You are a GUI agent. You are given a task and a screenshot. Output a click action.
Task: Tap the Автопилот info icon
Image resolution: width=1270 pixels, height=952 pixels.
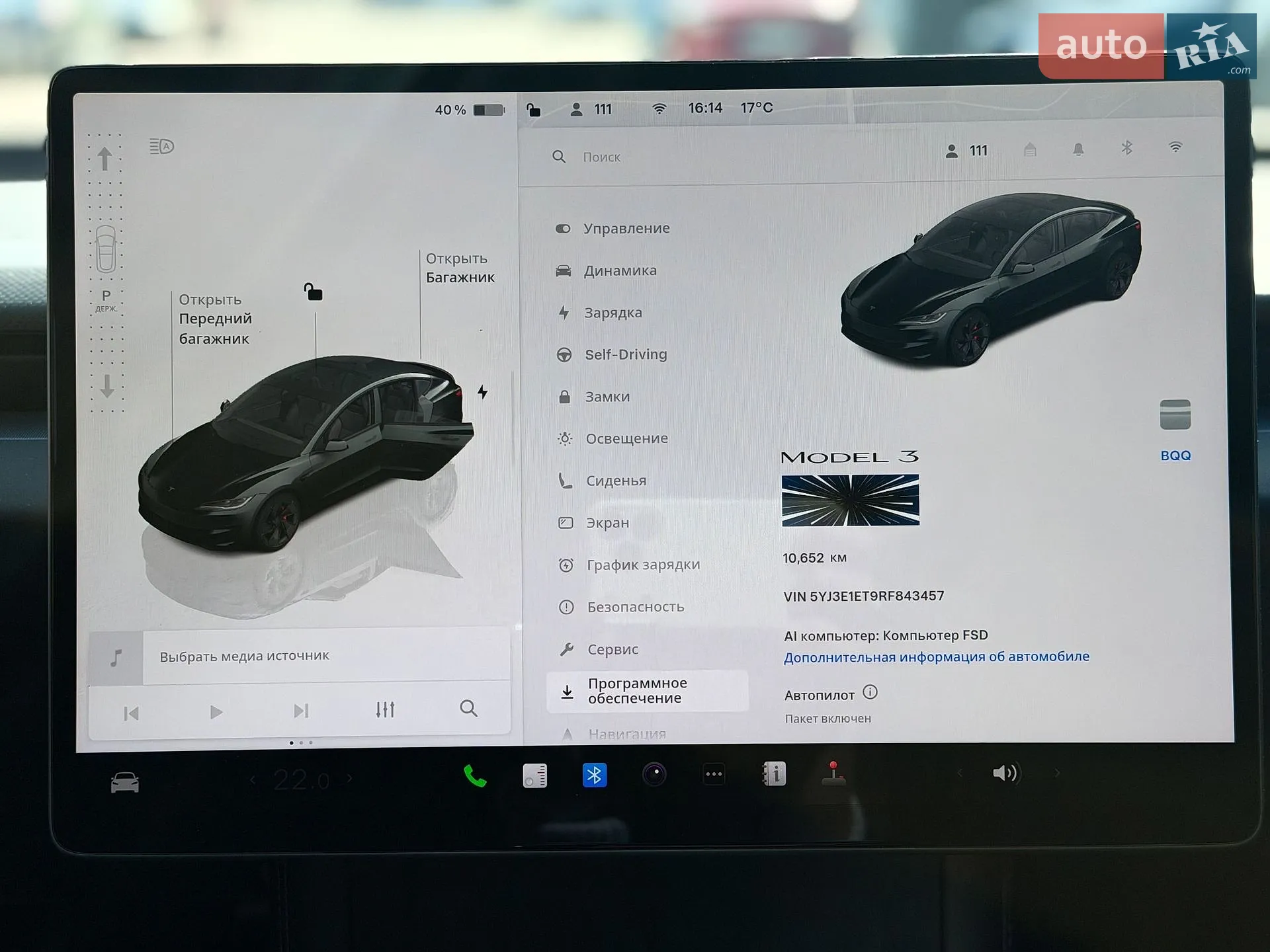click(870, 692)
